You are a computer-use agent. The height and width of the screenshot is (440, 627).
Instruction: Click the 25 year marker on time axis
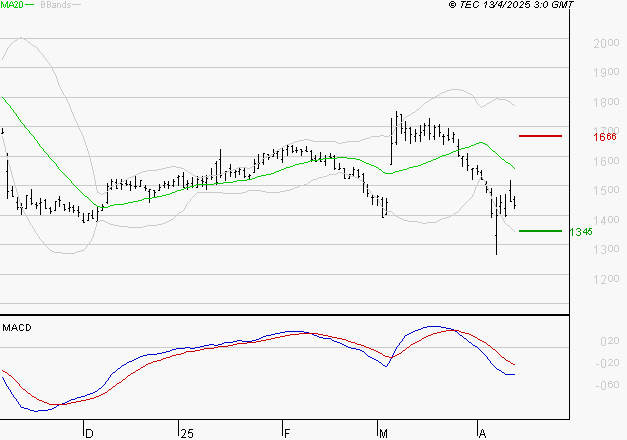coord(187,434)
